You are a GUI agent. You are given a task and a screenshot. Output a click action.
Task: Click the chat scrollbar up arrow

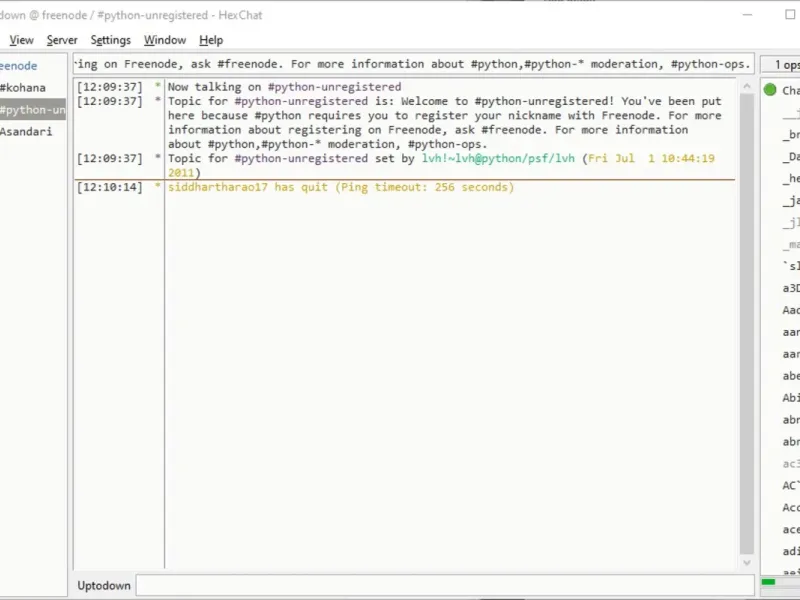[747, 86]
